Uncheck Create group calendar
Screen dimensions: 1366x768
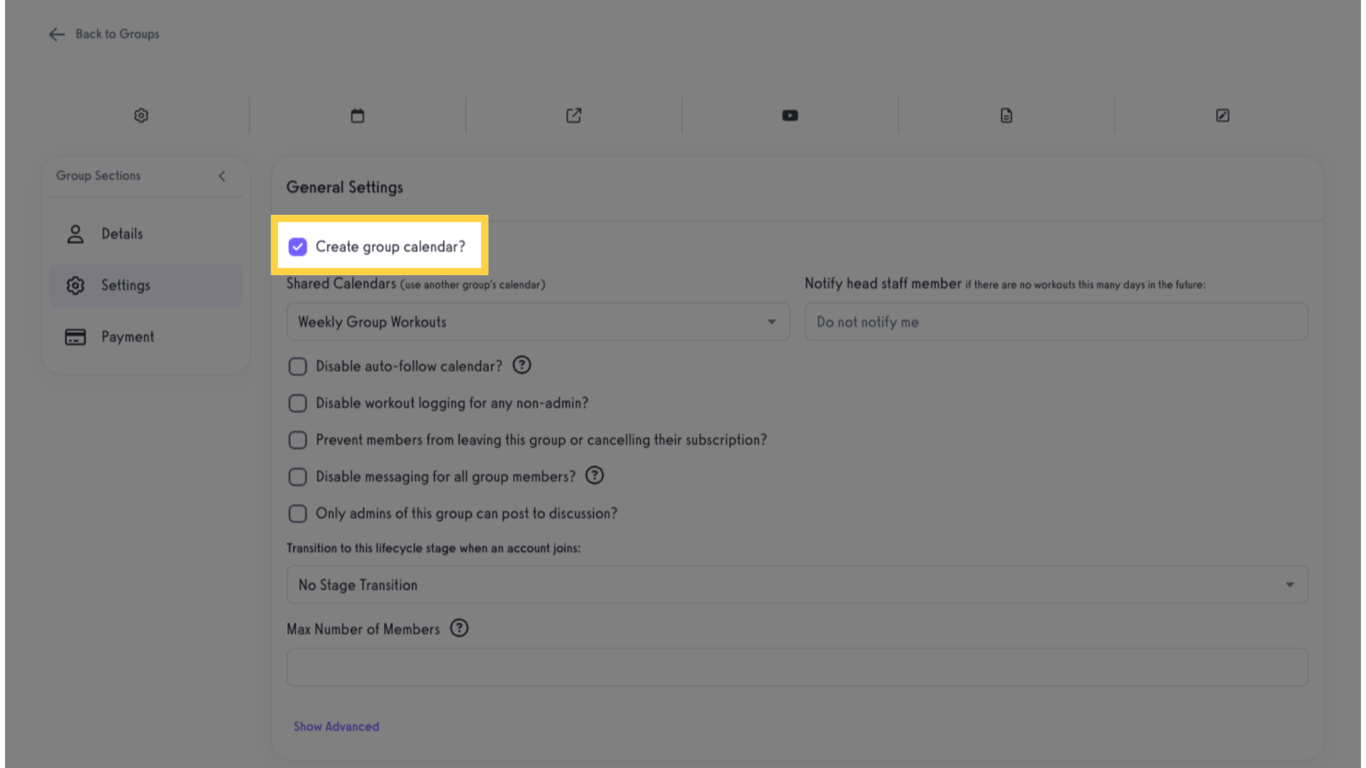click(297, 245)
